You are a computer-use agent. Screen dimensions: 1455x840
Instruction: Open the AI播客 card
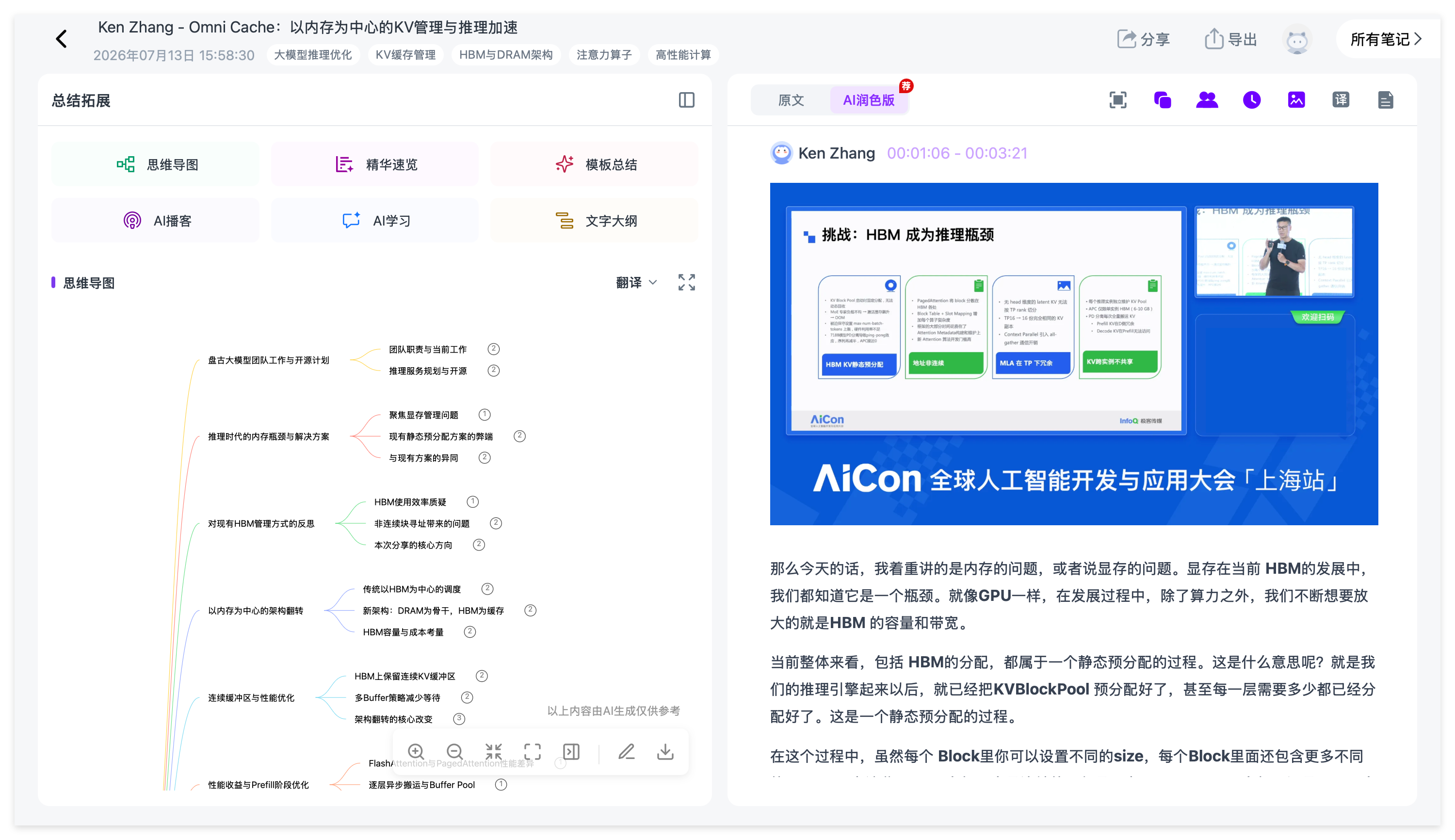[155, 221]
